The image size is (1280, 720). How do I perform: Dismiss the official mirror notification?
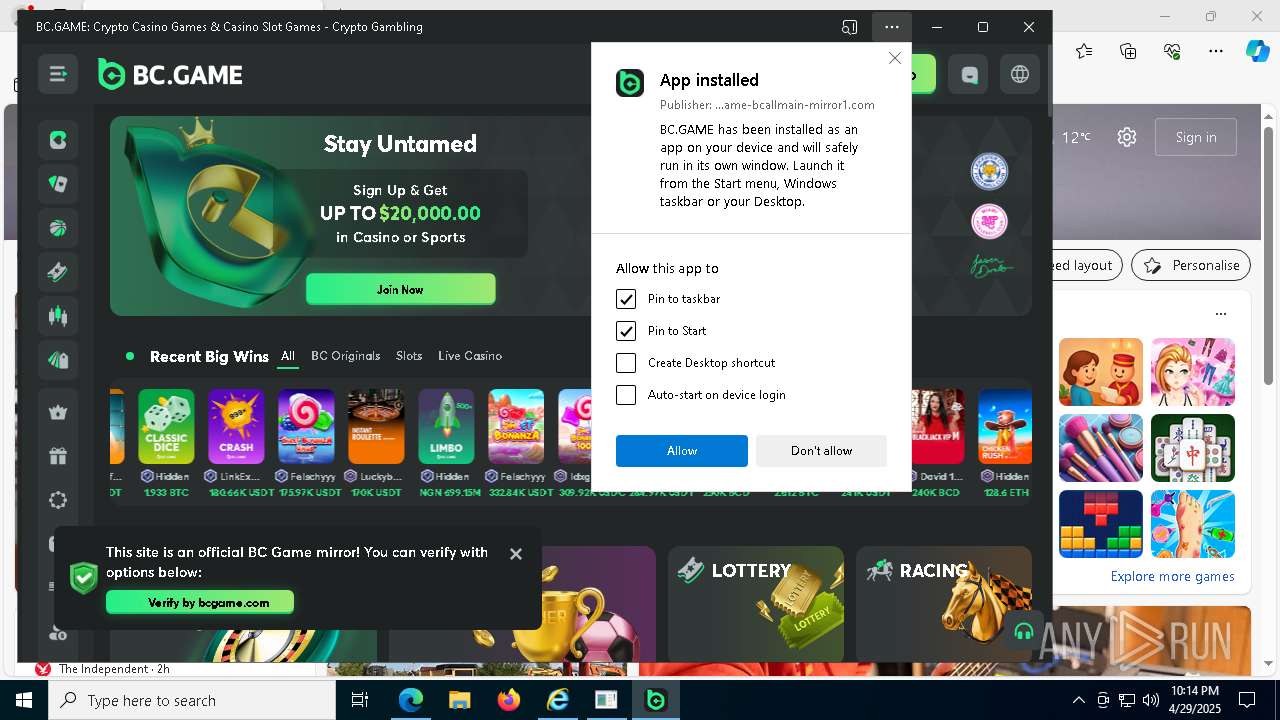click(x=516, y=553)
